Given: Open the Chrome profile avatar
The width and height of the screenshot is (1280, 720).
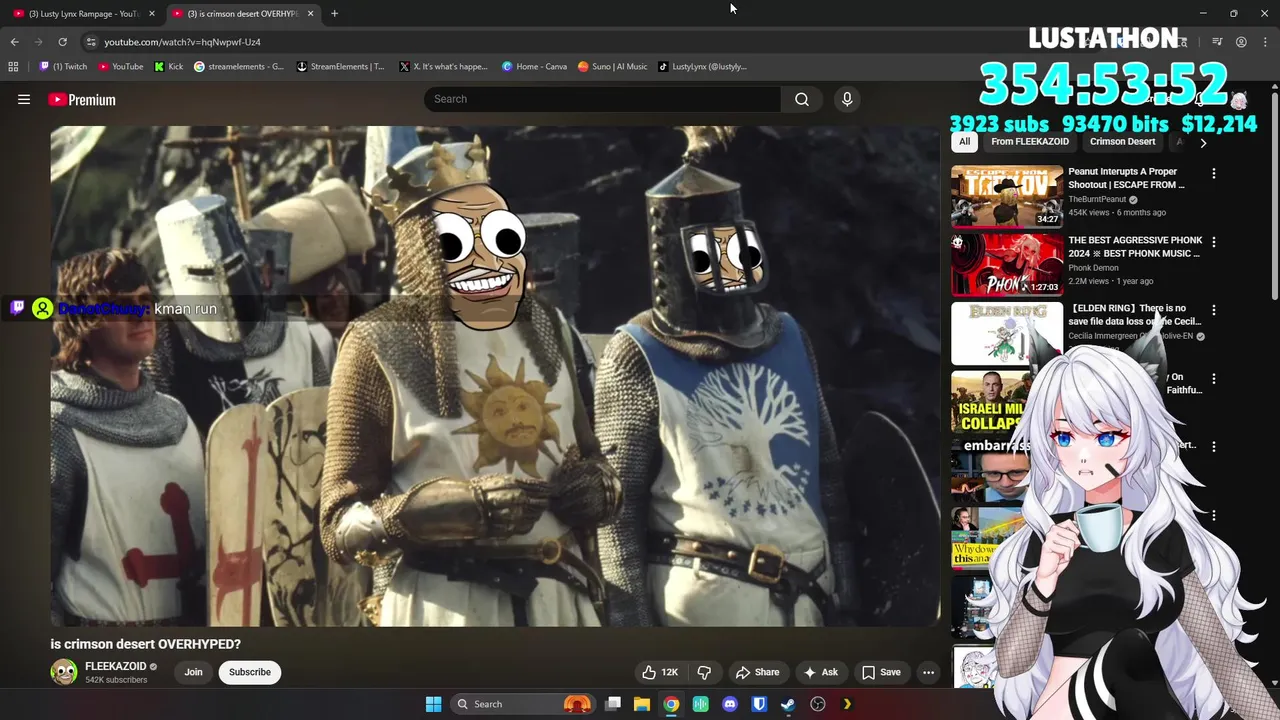Looking at the screenshot, I should [x=1241, y=42].
